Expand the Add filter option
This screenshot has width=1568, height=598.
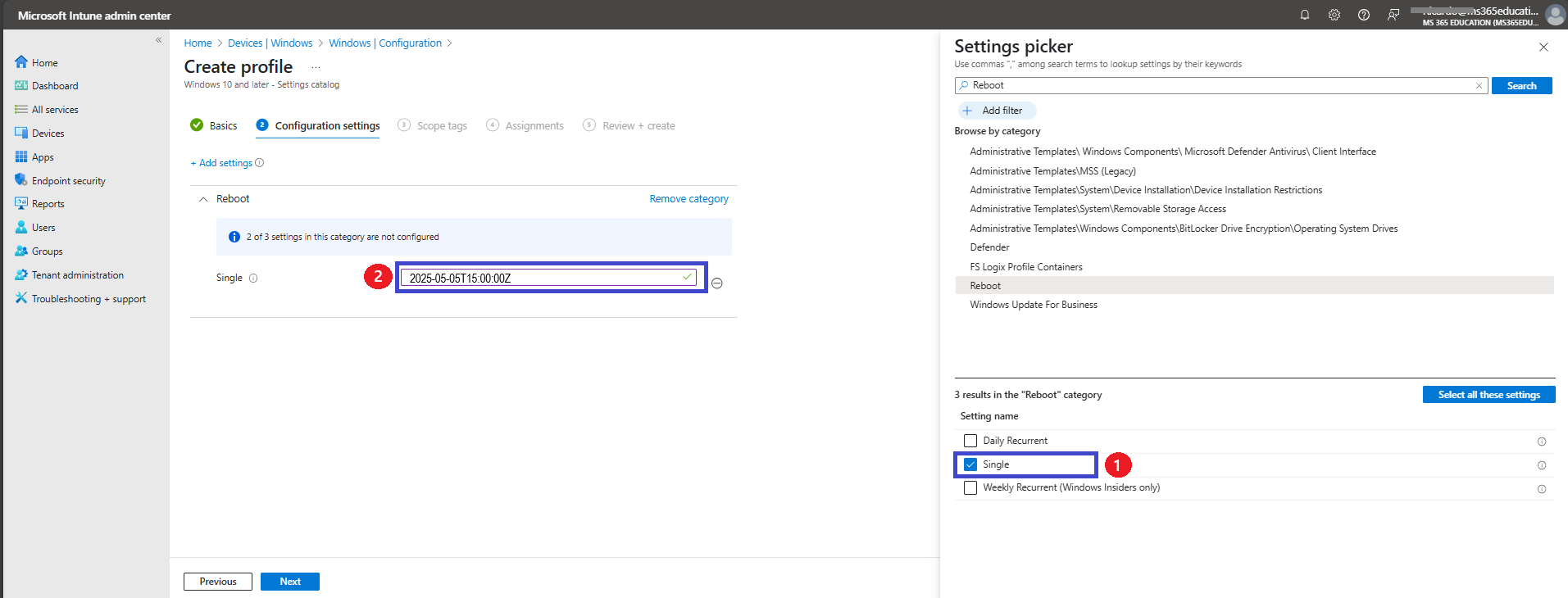[x=996, y=111]
